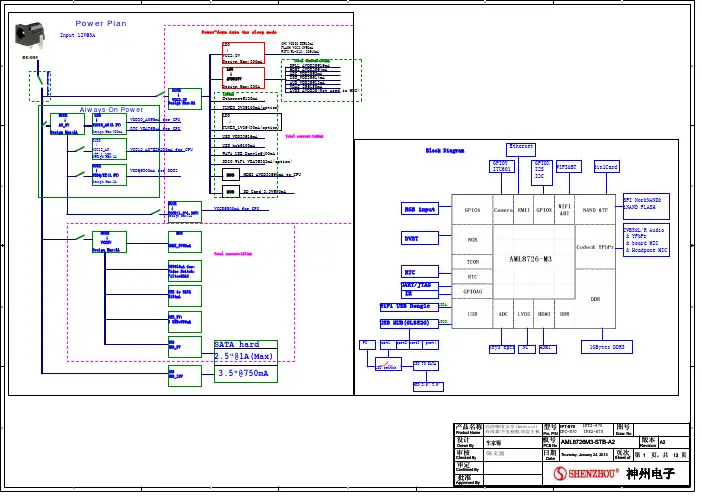Click the Block Diagram heading text
Screen dimensions: 702x496
pos(445,150)
